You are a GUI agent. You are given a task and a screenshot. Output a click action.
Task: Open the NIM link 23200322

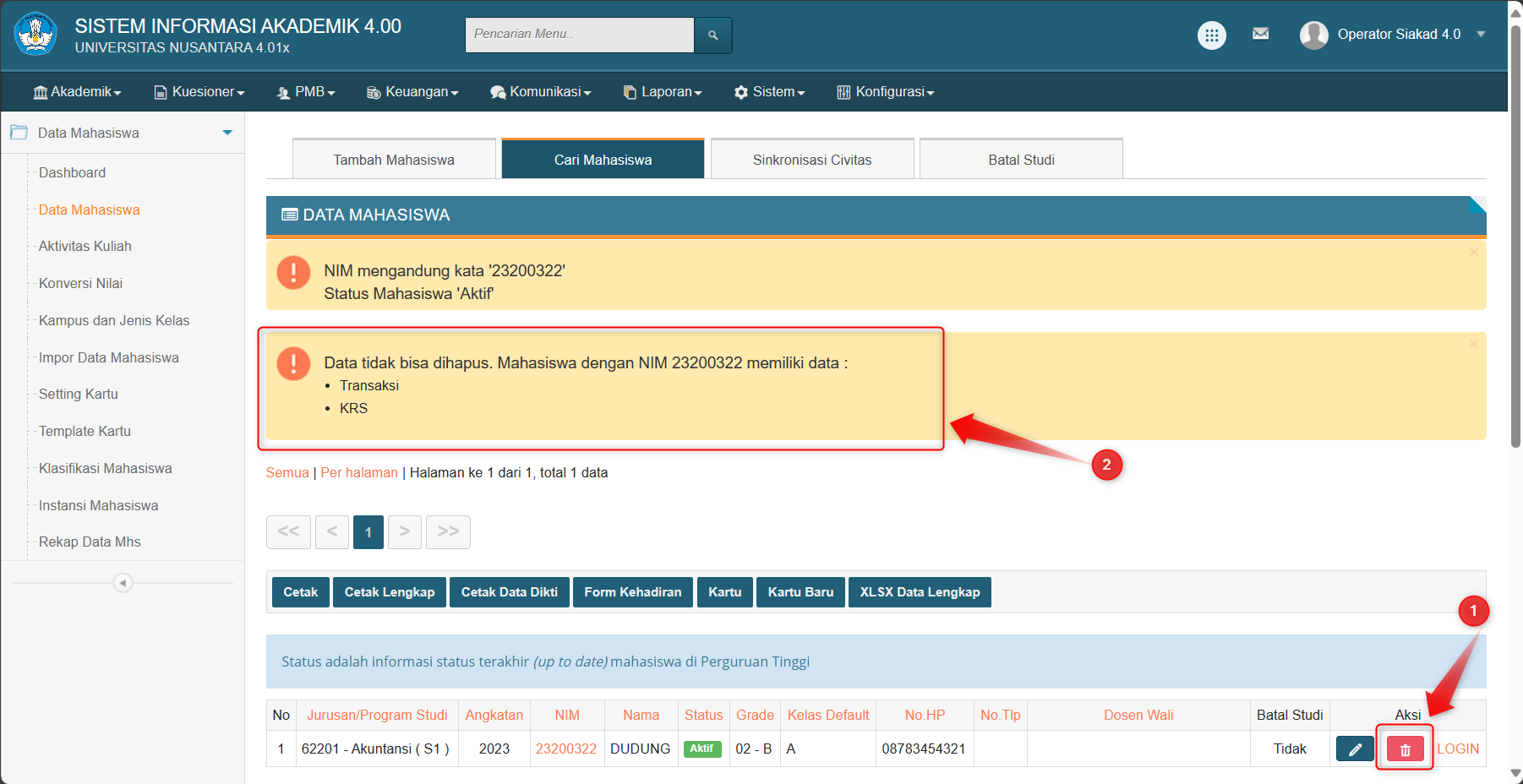[x=565, y=749]
